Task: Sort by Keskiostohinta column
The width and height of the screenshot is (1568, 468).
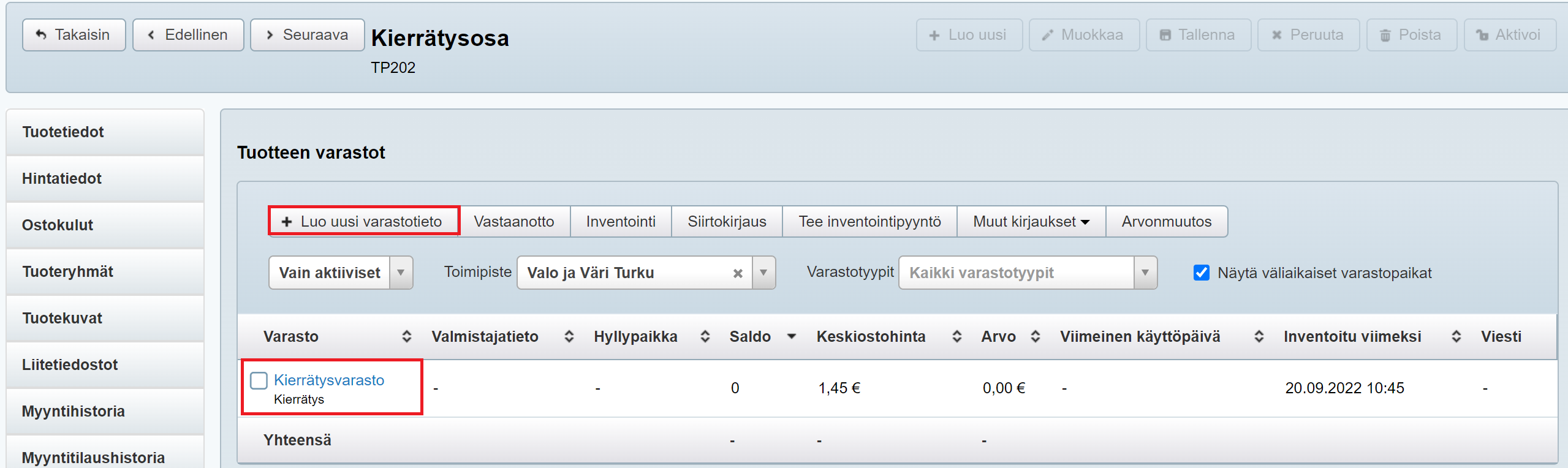Action: pos(956,336)
